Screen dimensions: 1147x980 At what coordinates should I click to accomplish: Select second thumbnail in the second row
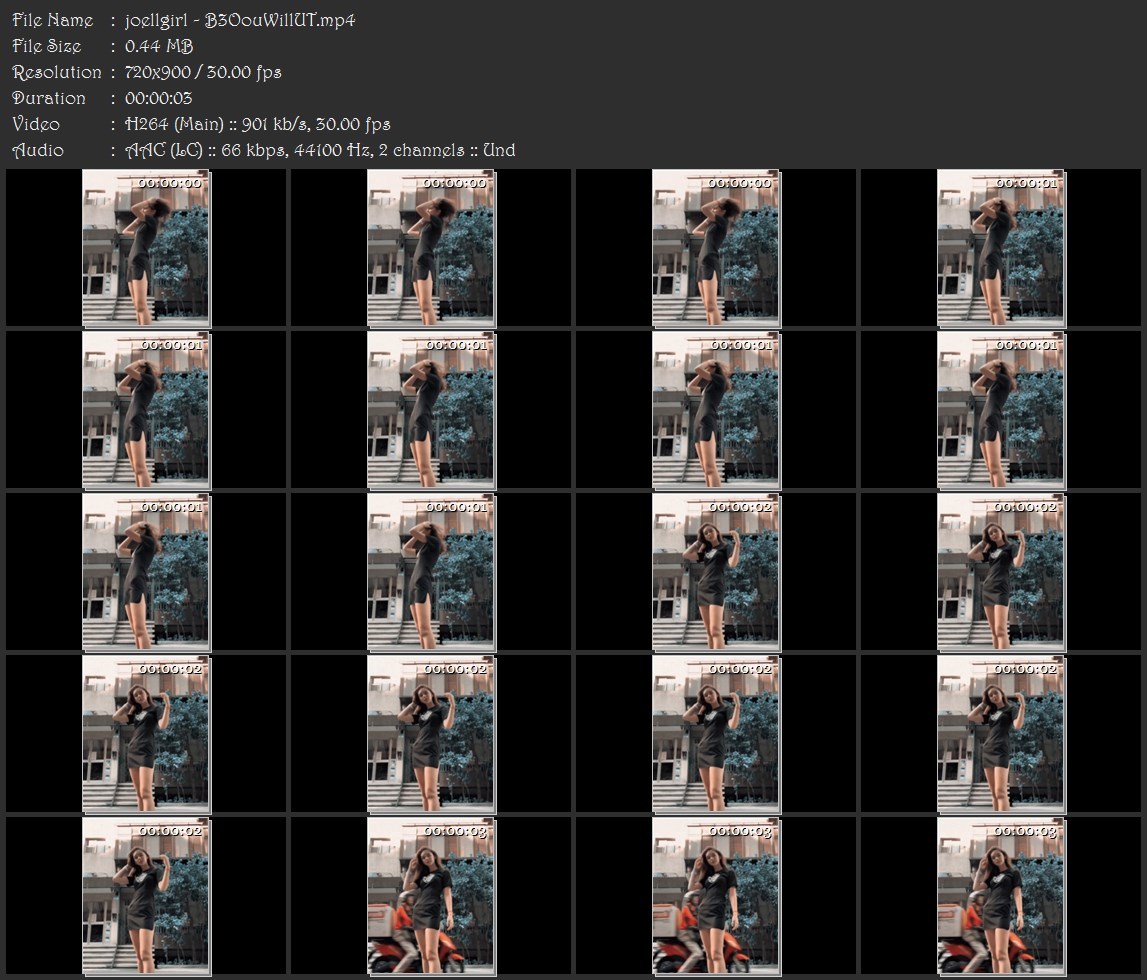point(432,410)
